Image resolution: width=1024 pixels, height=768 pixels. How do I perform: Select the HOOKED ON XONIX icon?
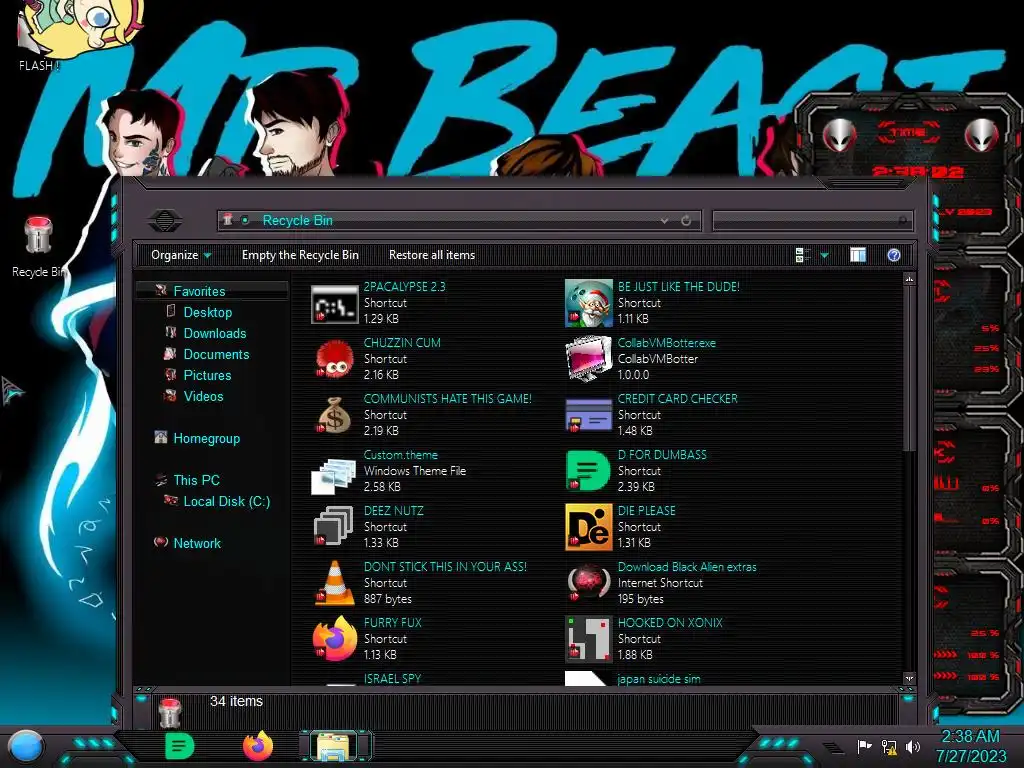[x=588, y=638]
